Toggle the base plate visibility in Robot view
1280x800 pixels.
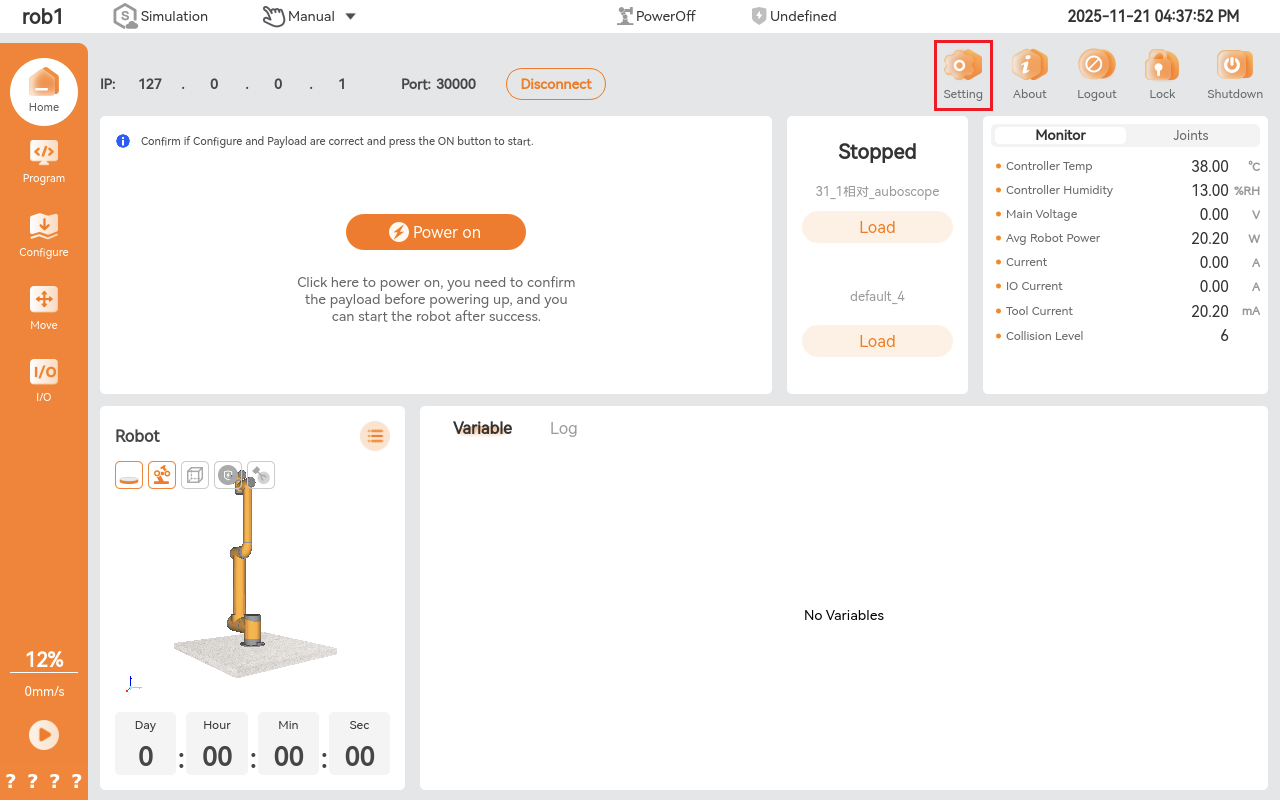tap(129, 476)
